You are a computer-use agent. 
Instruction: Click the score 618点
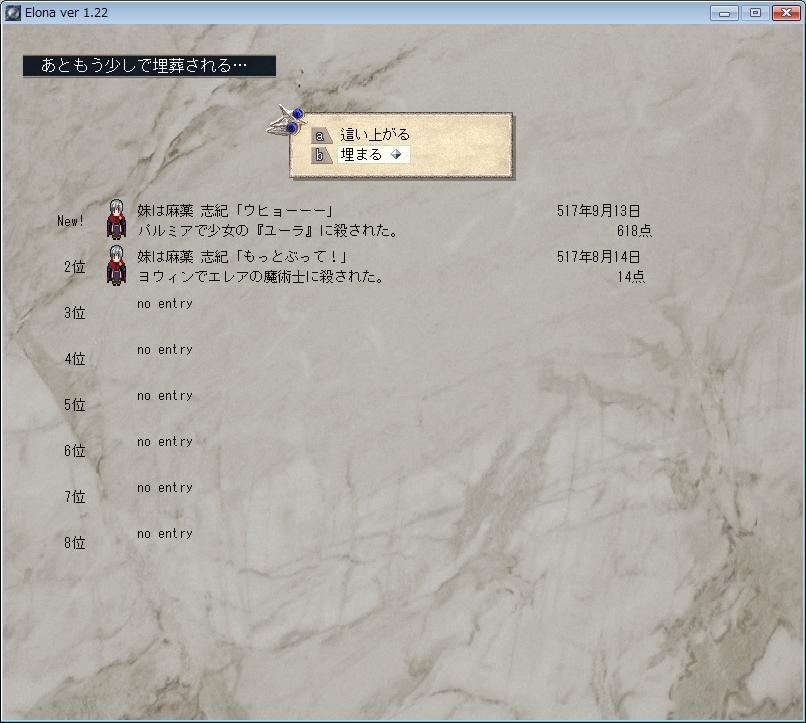(634, 231)
